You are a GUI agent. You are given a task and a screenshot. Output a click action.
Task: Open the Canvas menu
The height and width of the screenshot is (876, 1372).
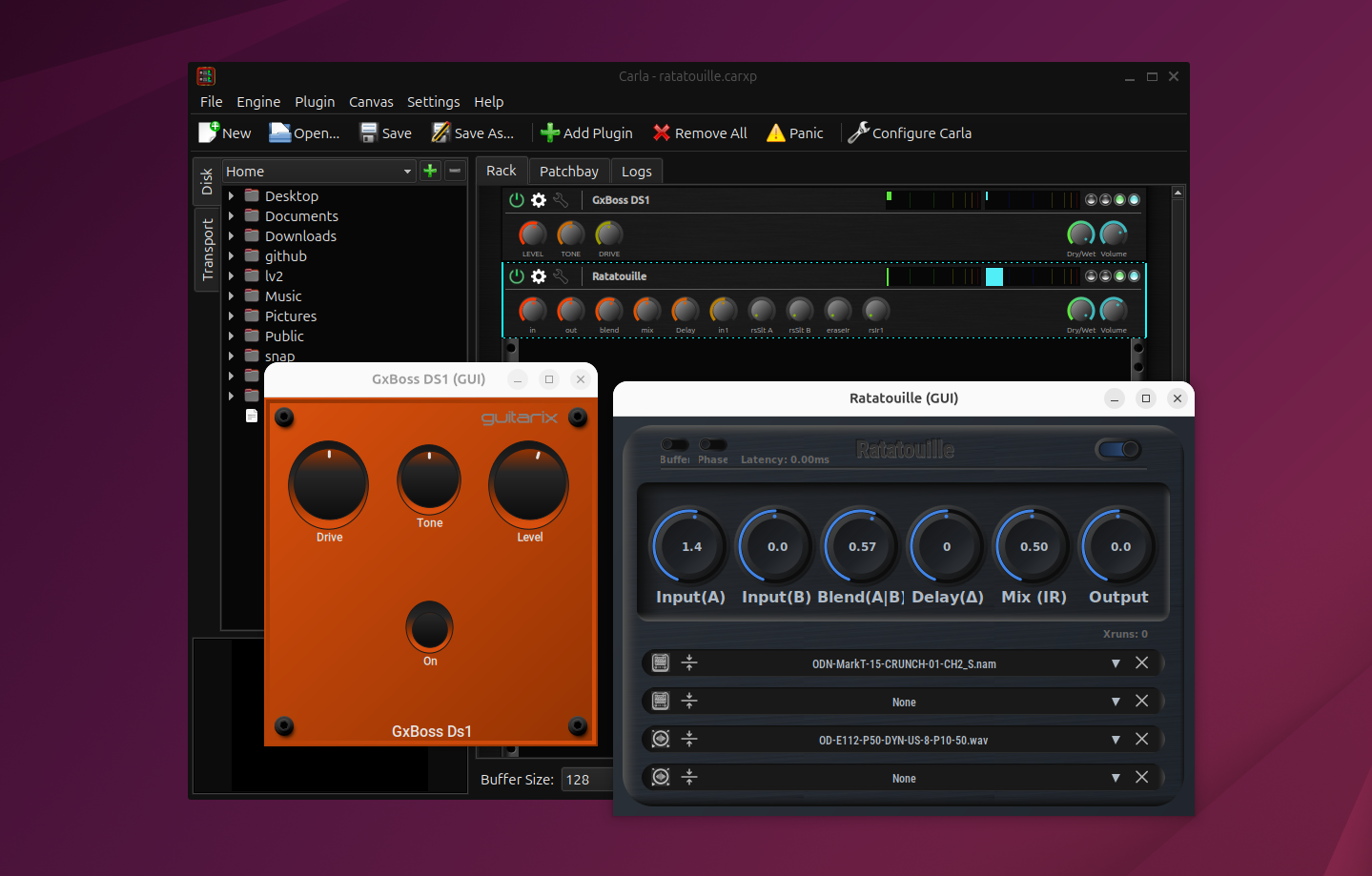tap(371, 102)
